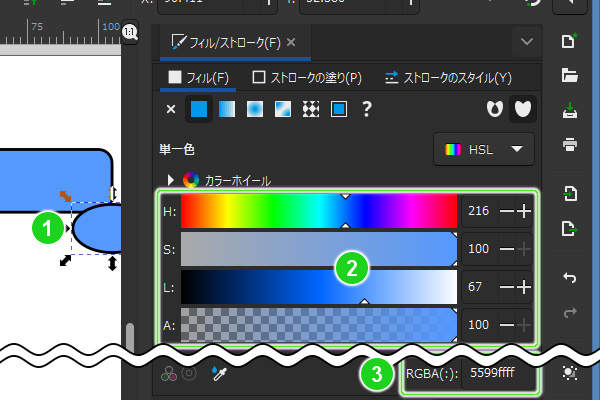
Task: Click the Save document icon
Action: (569, 110)
